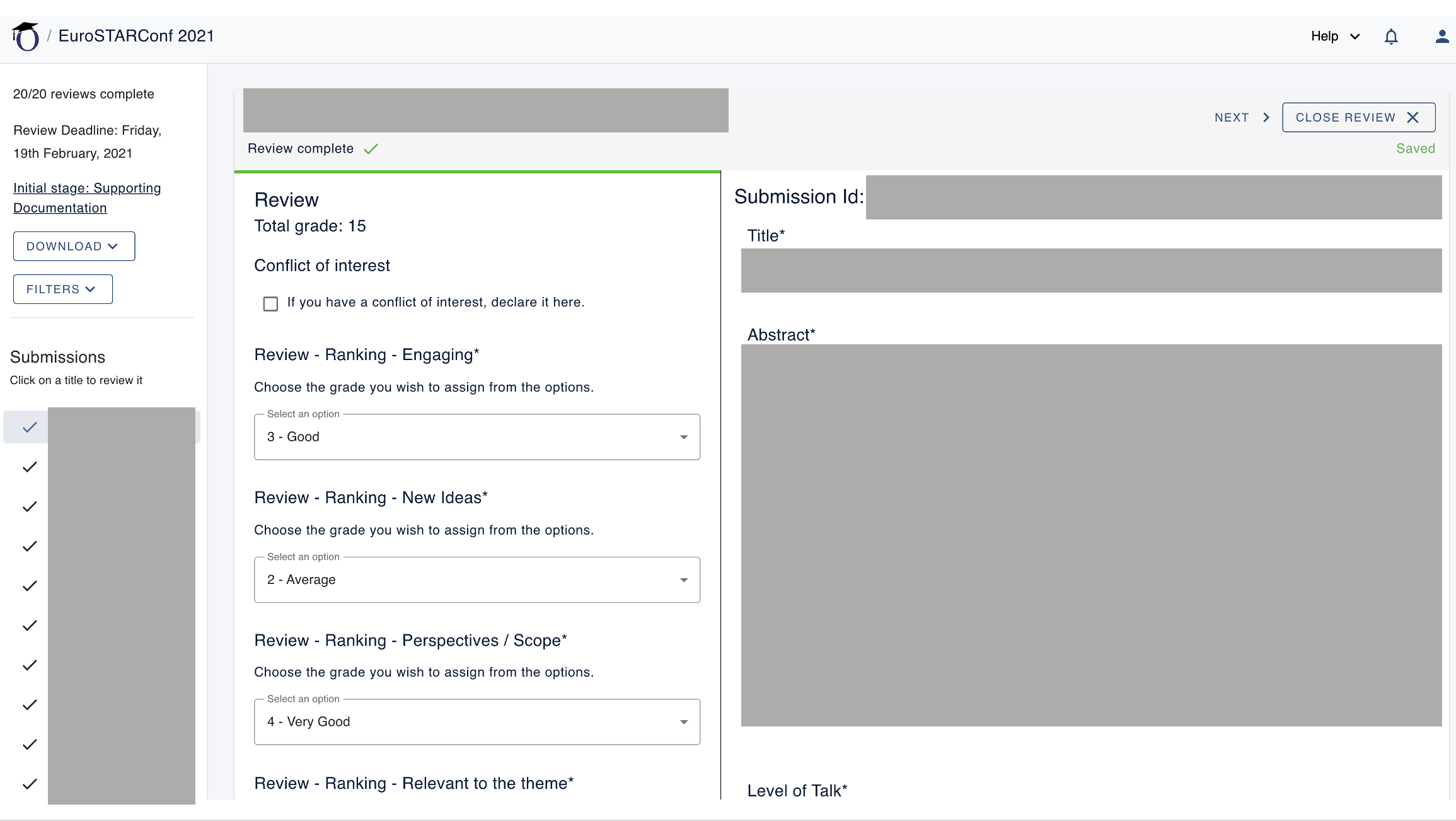Click the CLOSE REVIEW button
The height and width of the screenshot is (821, 1456).
tap(1358, 117)
